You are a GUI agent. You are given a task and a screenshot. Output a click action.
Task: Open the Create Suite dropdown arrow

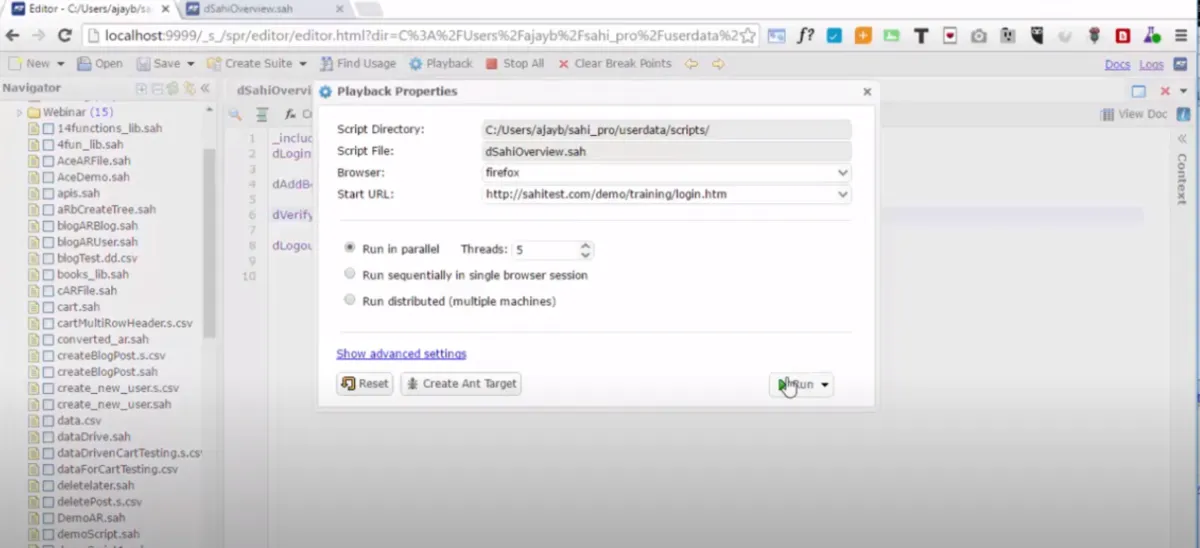(x=303, y=63)
